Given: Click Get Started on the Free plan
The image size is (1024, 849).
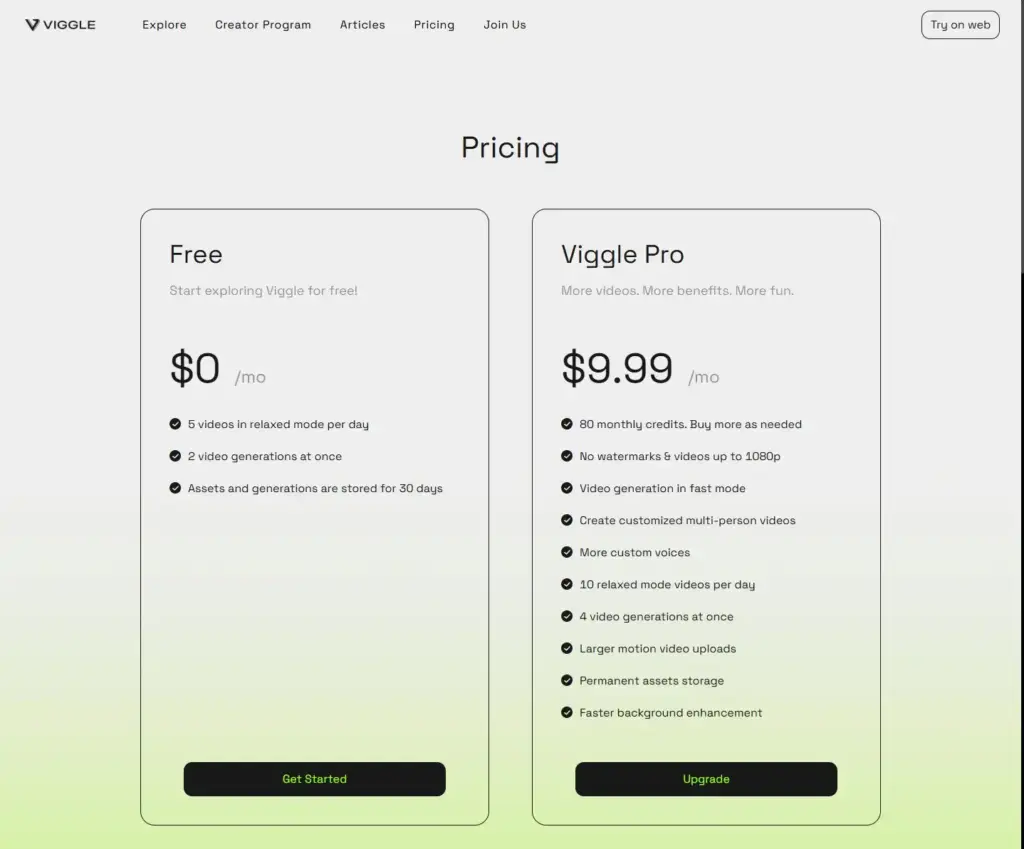Looking at the screenshot, I should tap(314, 779).
